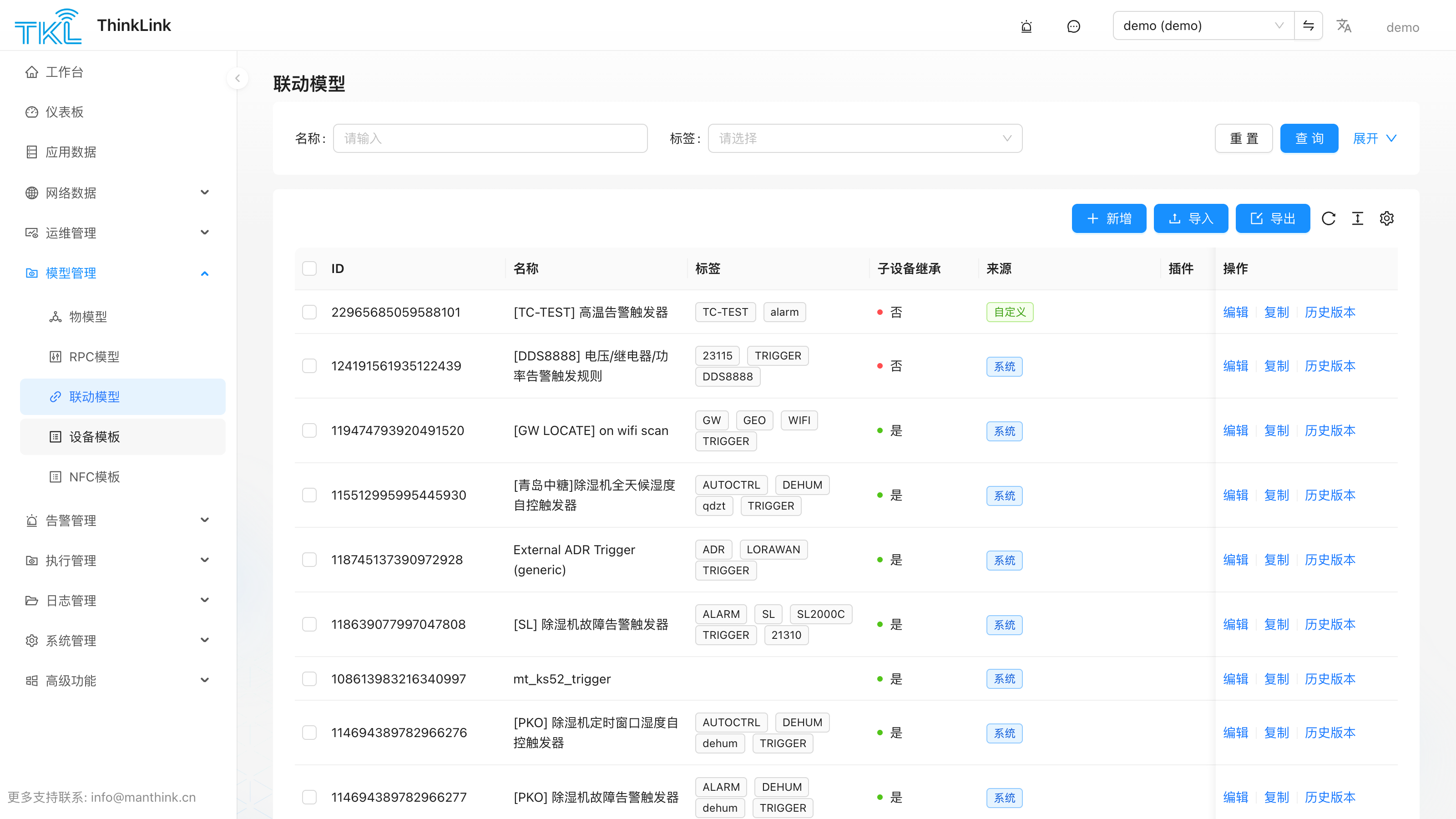
Task: Check the row for ID 118639077997047808
Action: pyautogui.click(x=309, y=624)
